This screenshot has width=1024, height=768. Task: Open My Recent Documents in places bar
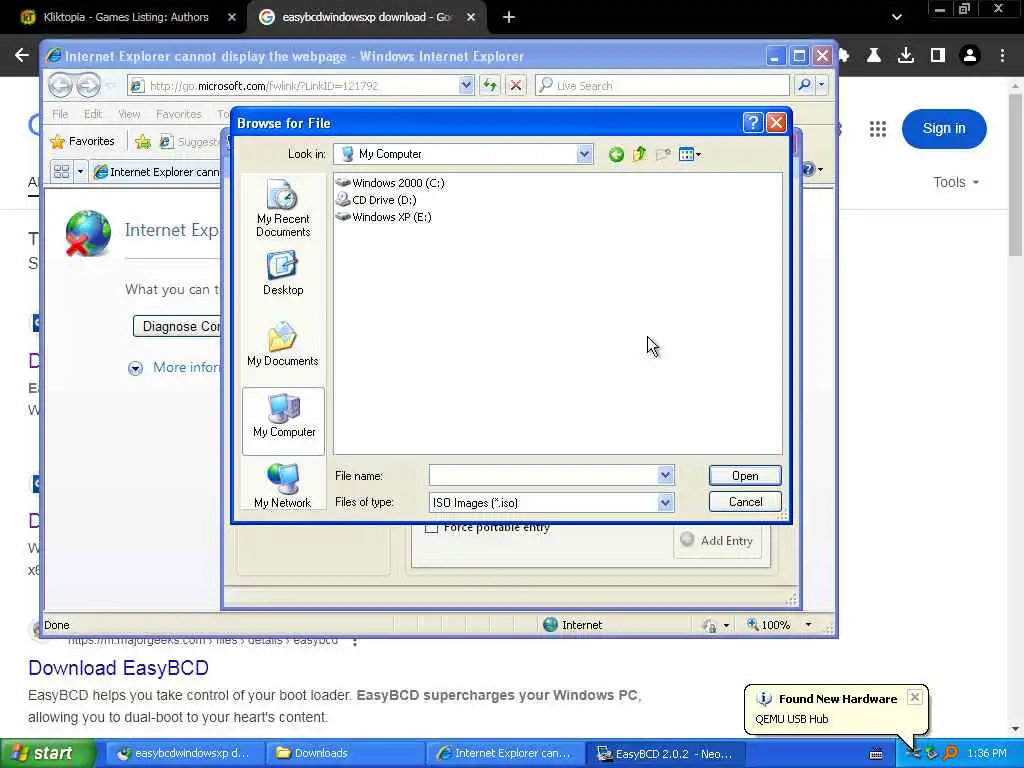(283, 208)
